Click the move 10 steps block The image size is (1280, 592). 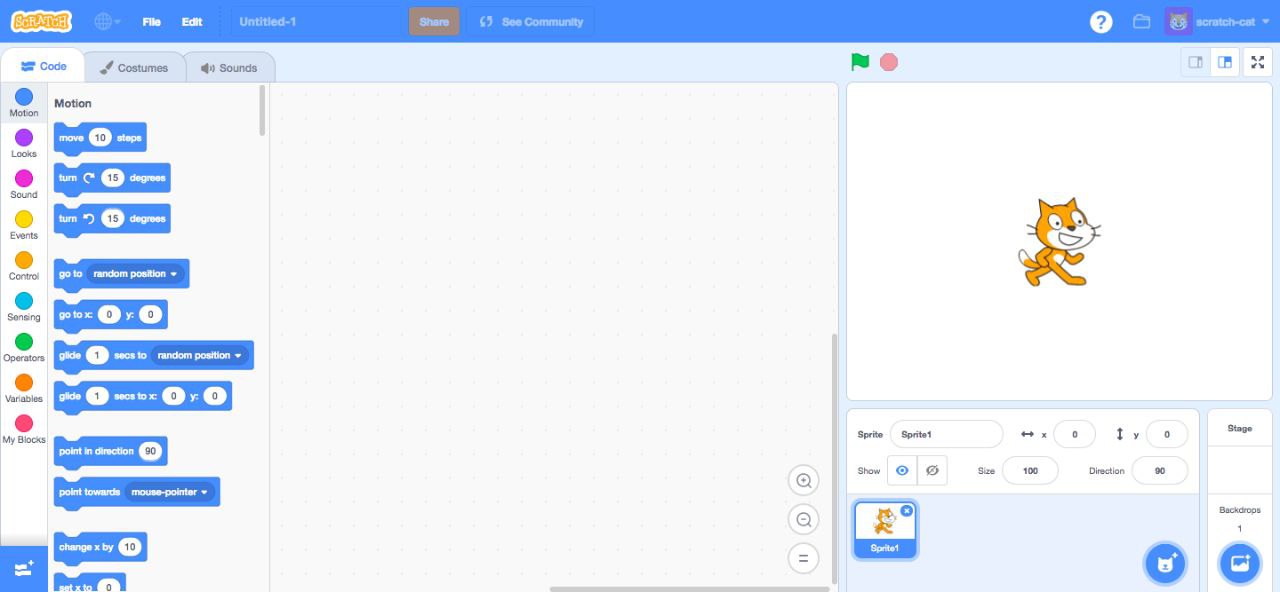click(x=100, y=138)
